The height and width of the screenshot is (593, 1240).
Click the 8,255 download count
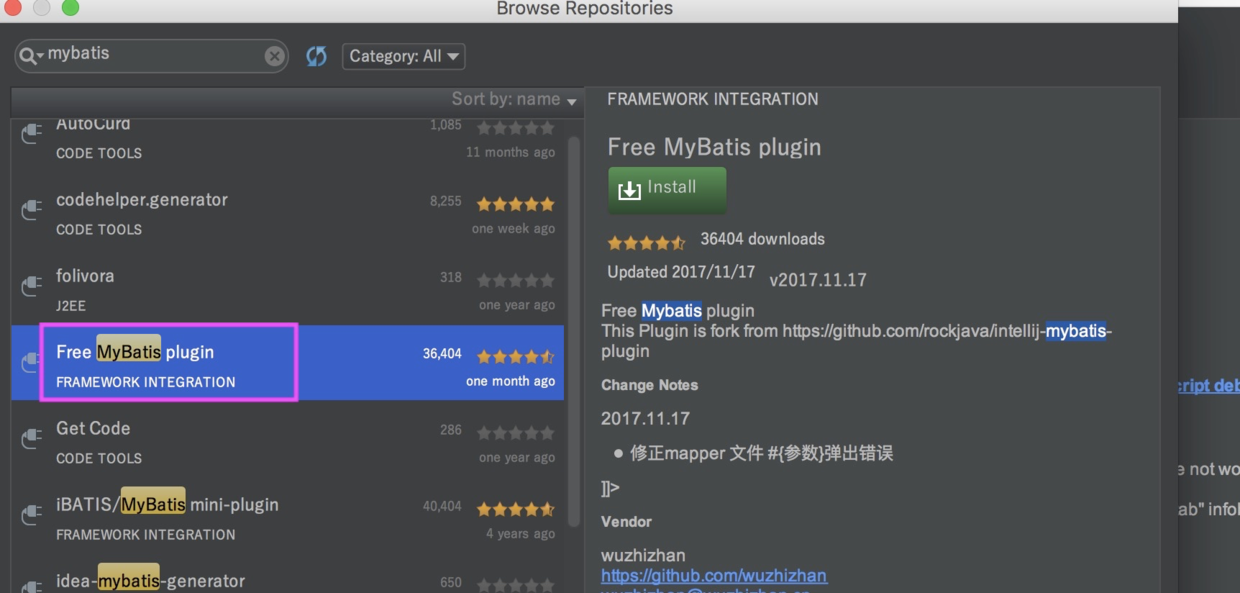point(446,201)
